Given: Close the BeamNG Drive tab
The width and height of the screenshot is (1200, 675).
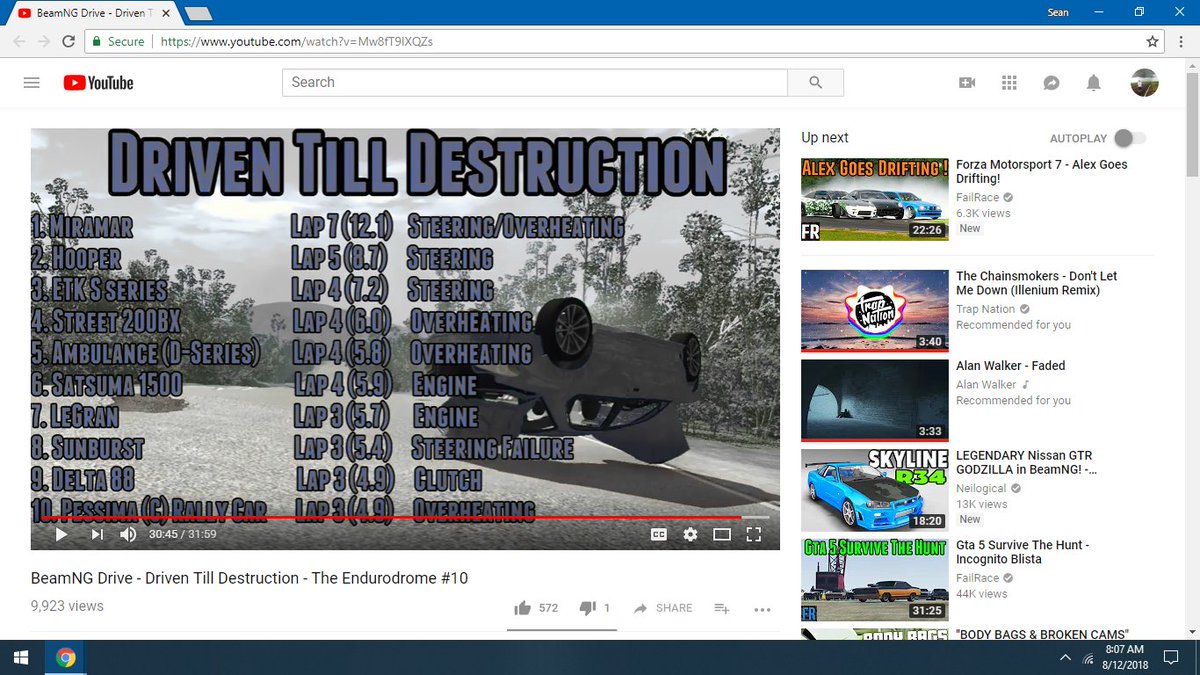Looking at the screenshot, I should [x=164, y=13].
